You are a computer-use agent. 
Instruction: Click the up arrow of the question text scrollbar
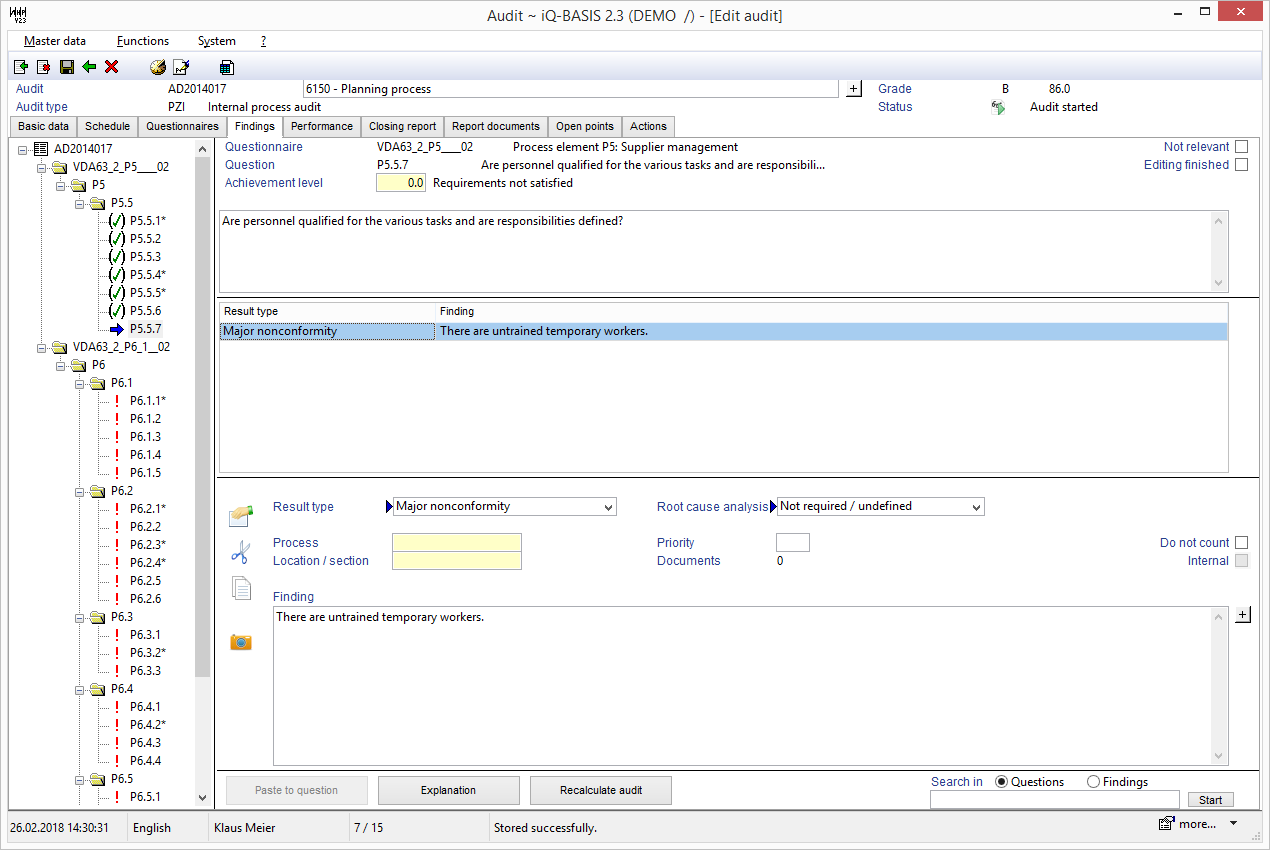click(1218, 221)
